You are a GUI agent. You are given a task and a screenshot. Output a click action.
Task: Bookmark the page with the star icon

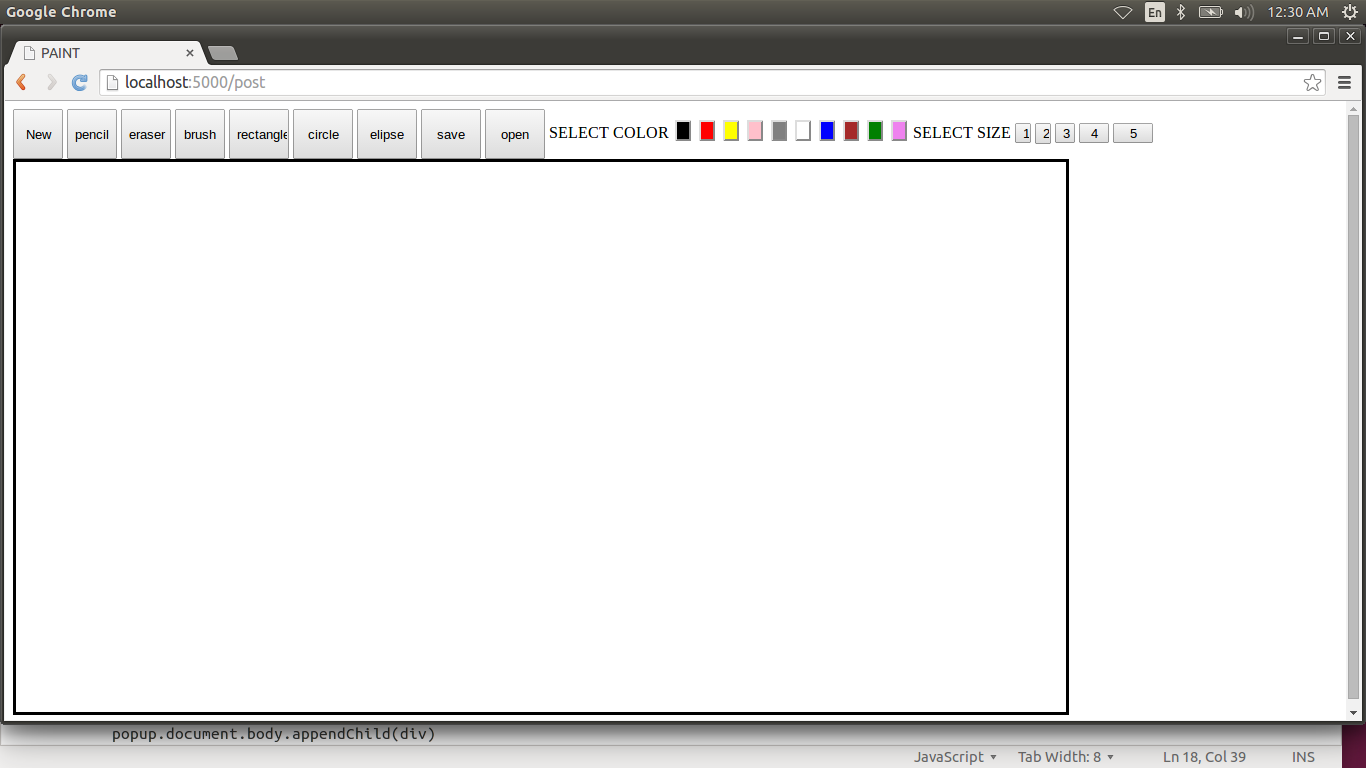pyautogui.click(x=1312, y=82)
